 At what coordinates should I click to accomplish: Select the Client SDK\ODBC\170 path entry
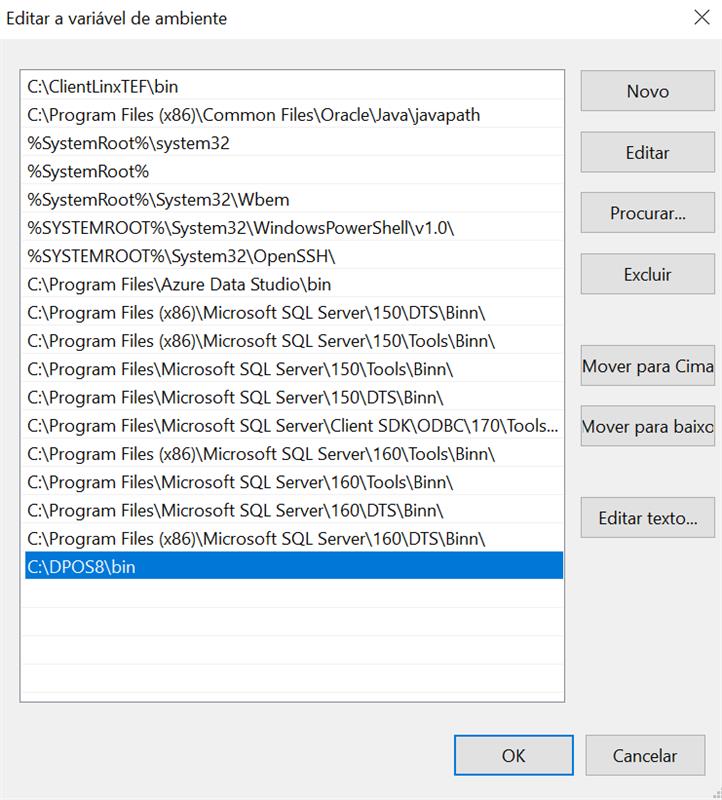293,426
